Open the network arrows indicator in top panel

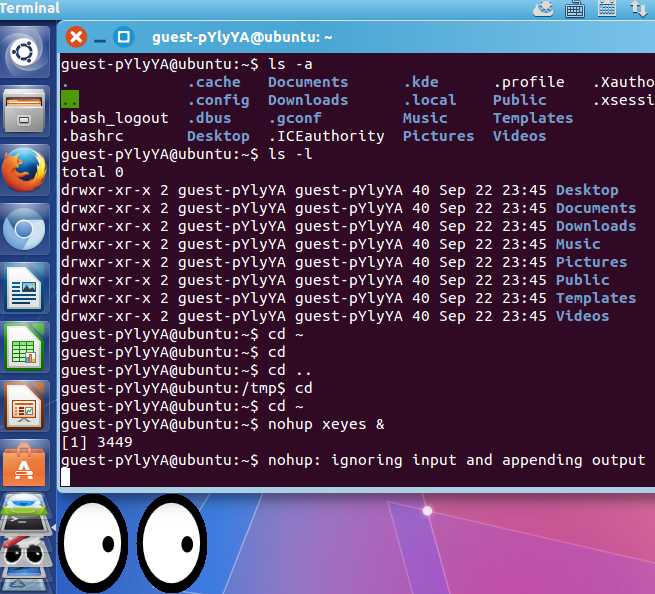tap(639, 8)
